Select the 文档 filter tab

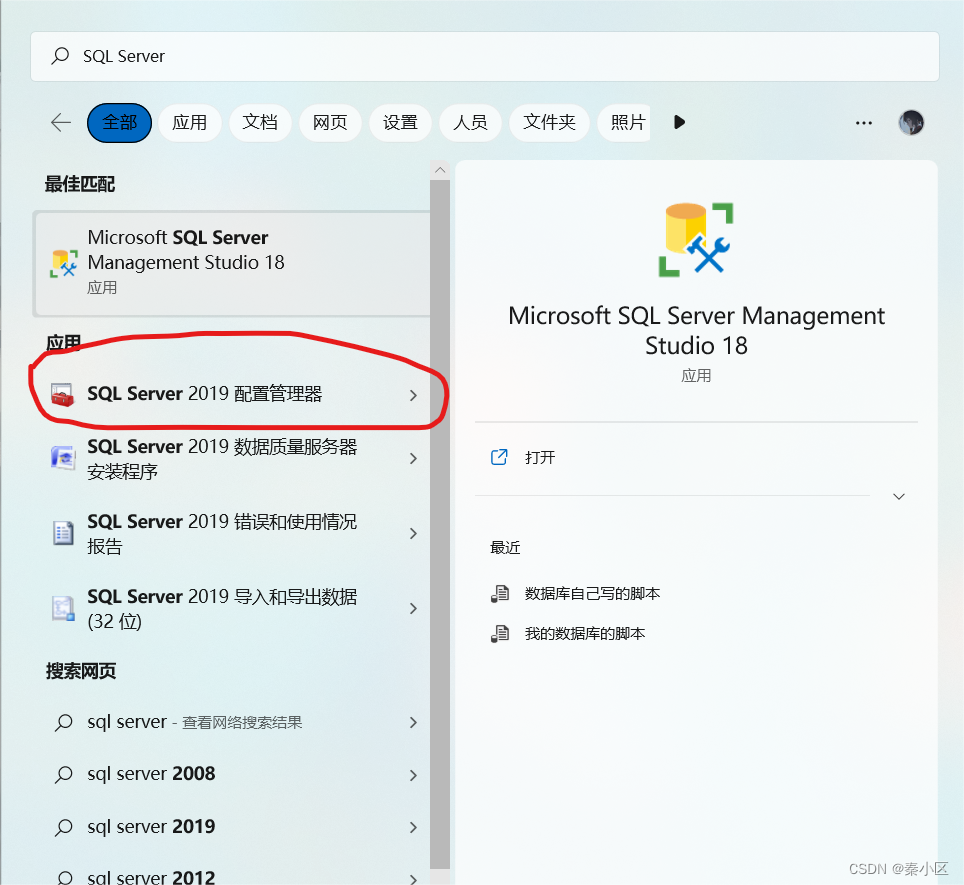[259, 122]
